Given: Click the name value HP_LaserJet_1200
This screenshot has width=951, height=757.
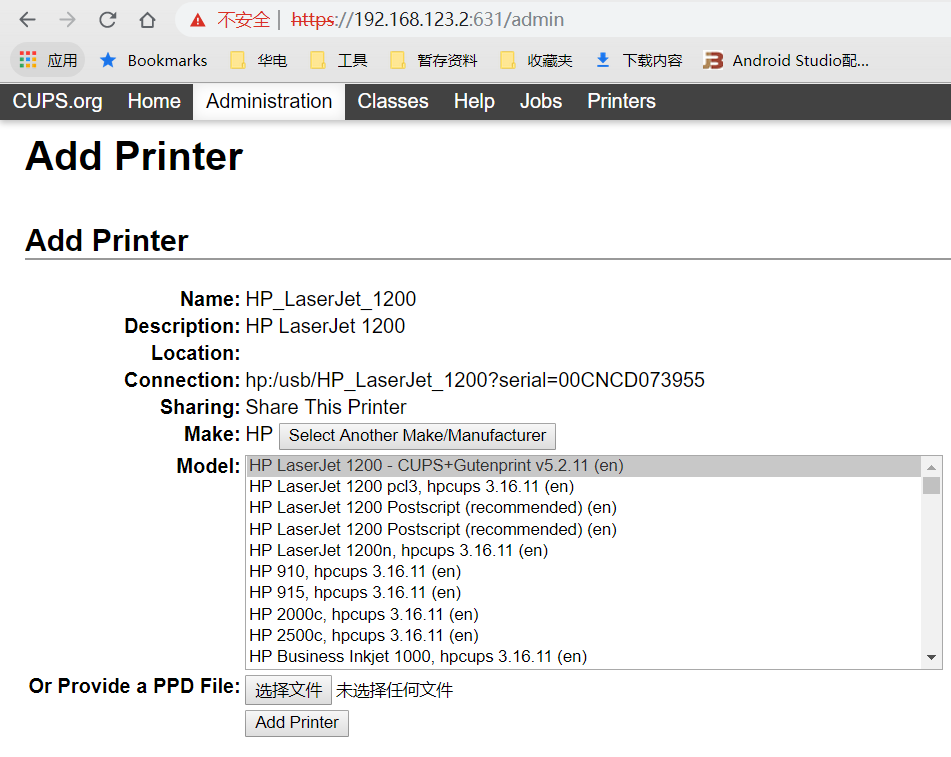Looking at the screenshot, I should (331, 300).
